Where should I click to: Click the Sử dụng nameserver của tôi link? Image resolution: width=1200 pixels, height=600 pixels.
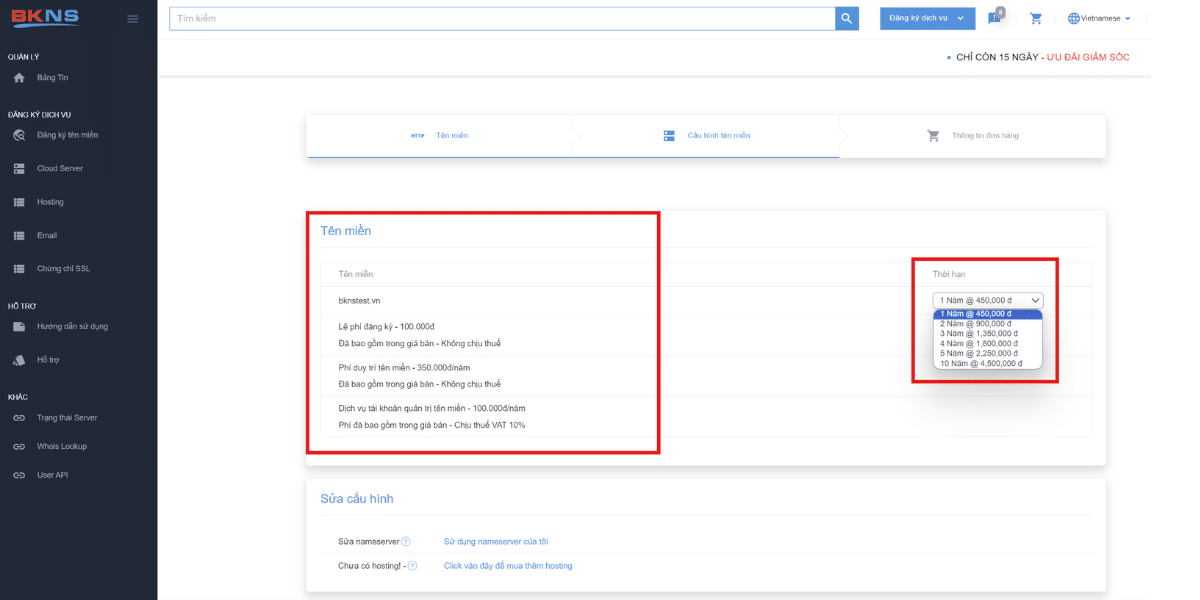point(496,542)
